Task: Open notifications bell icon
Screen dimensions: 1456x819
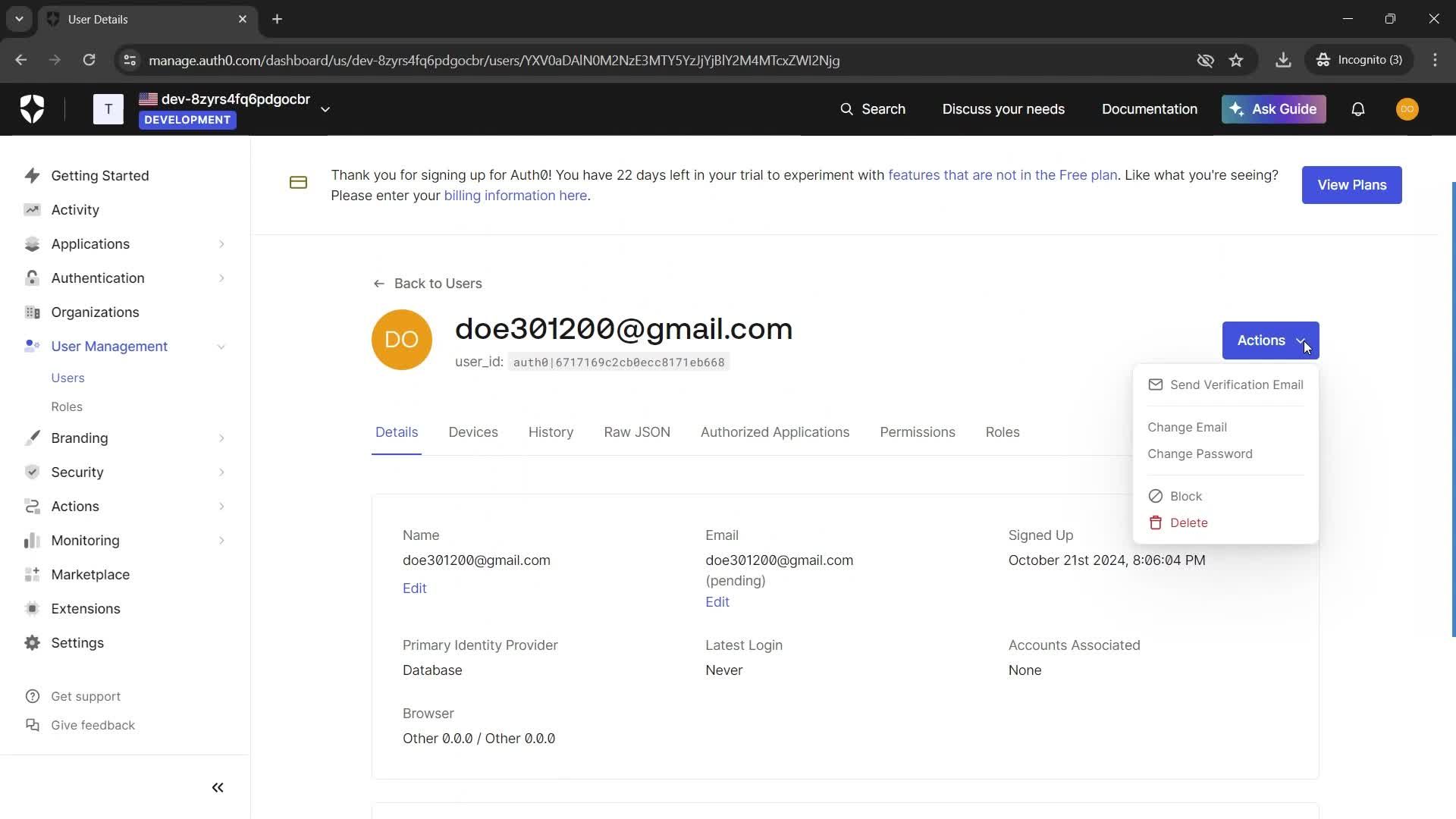Action: 1358,109
